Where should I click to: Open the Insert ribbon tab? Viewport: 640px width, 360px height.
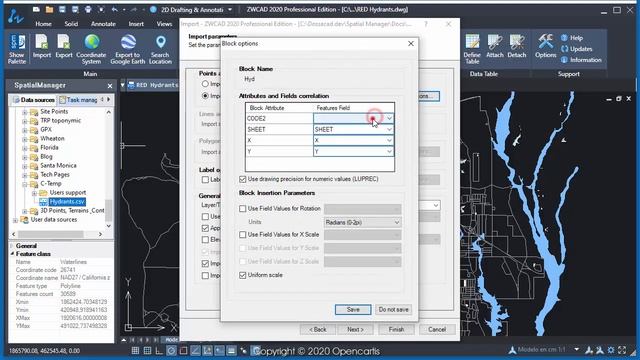coord(136,24)
